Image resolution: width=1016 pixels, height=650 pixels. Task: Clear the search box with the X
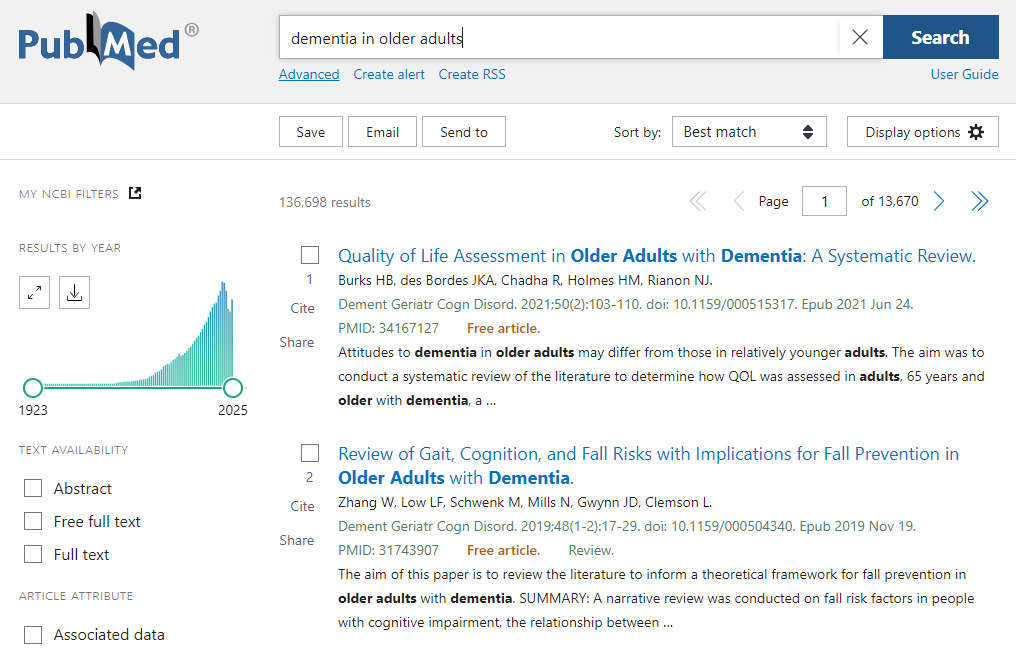859,37
